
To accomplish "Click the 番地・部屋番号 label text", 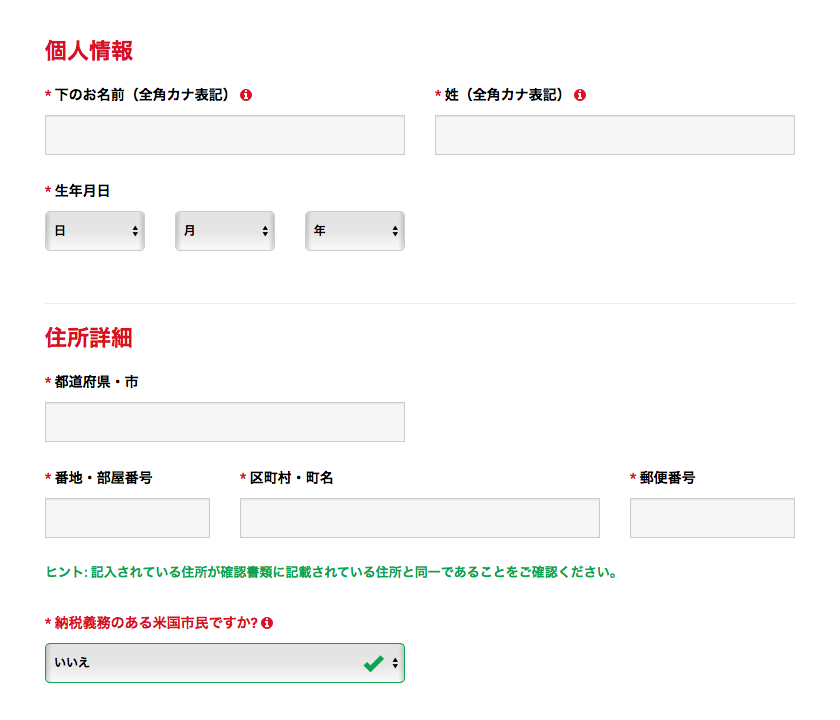I will (x=103, y=478).
